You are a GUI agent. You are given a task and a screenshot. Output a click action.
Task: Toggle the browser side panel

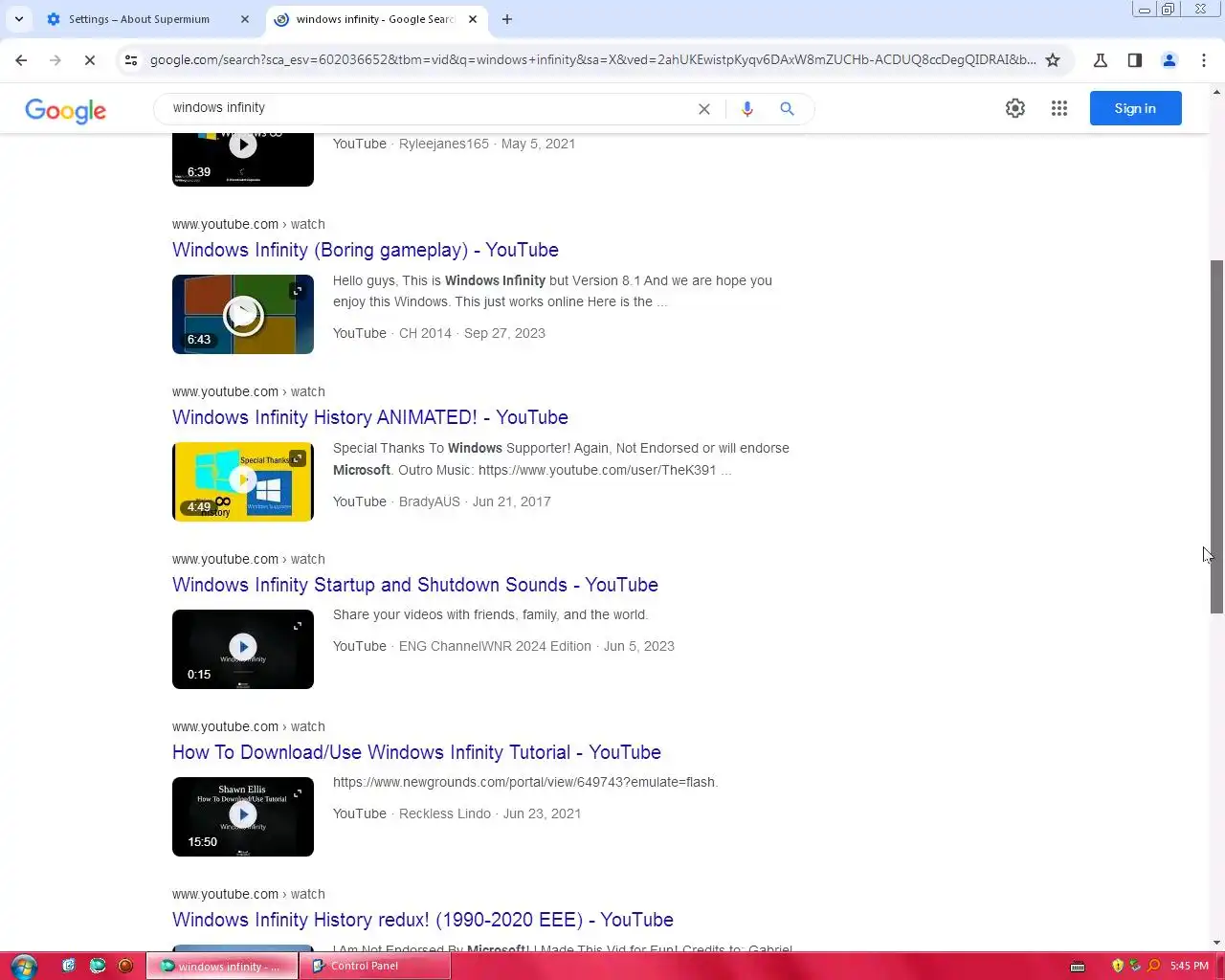[1135, 60]
